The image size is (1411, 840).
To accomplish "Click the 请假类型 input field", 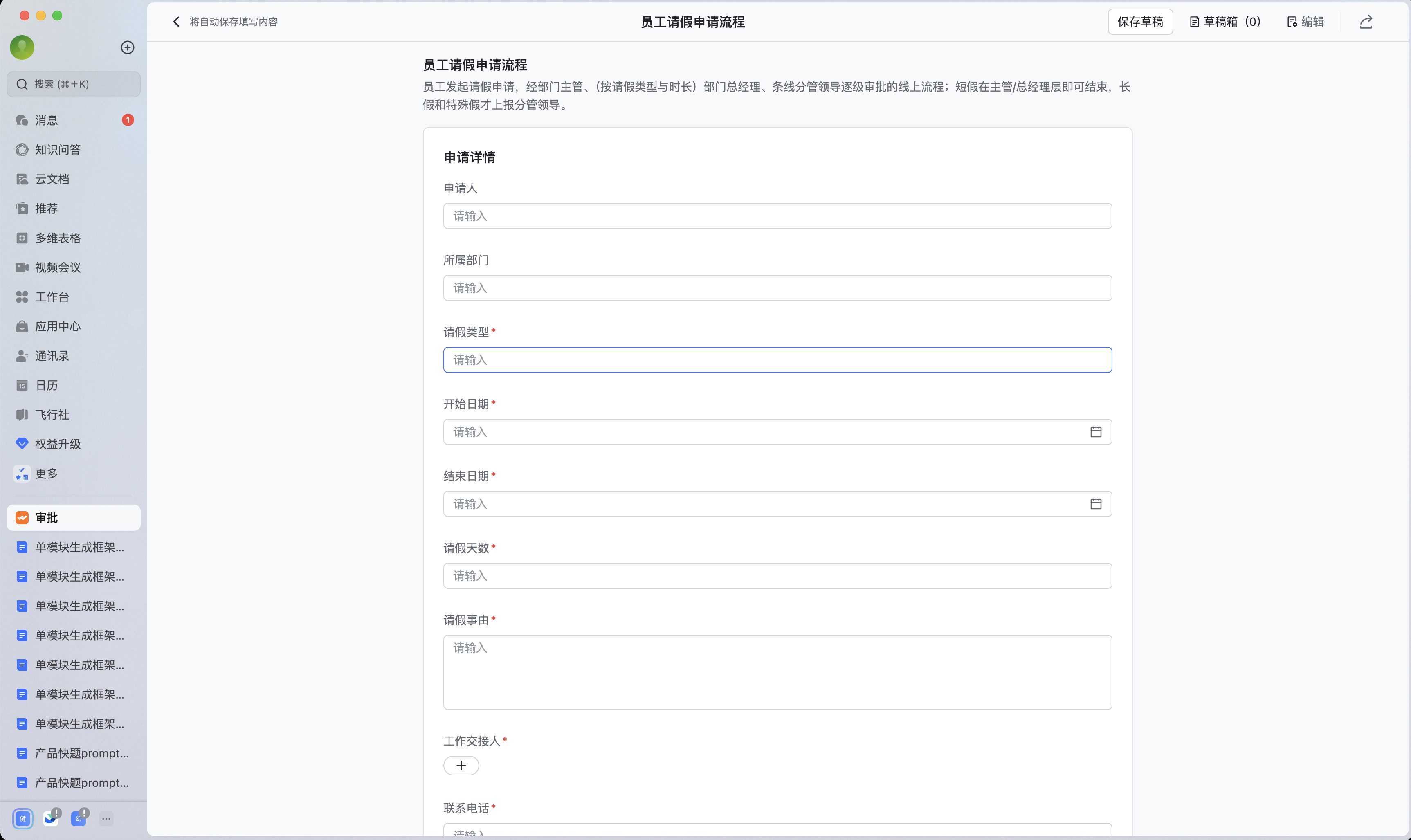I will (x=777, y=359).
